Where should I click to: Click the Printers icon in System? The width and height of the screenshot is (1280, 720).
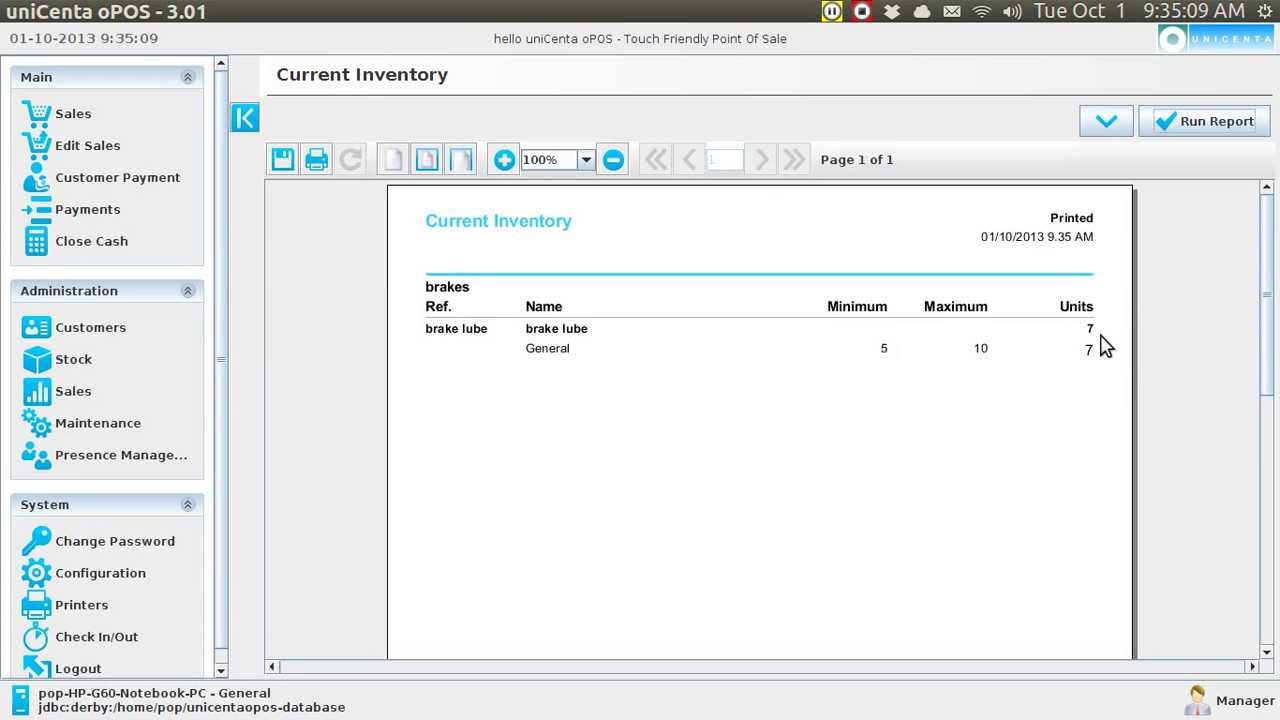36,605
